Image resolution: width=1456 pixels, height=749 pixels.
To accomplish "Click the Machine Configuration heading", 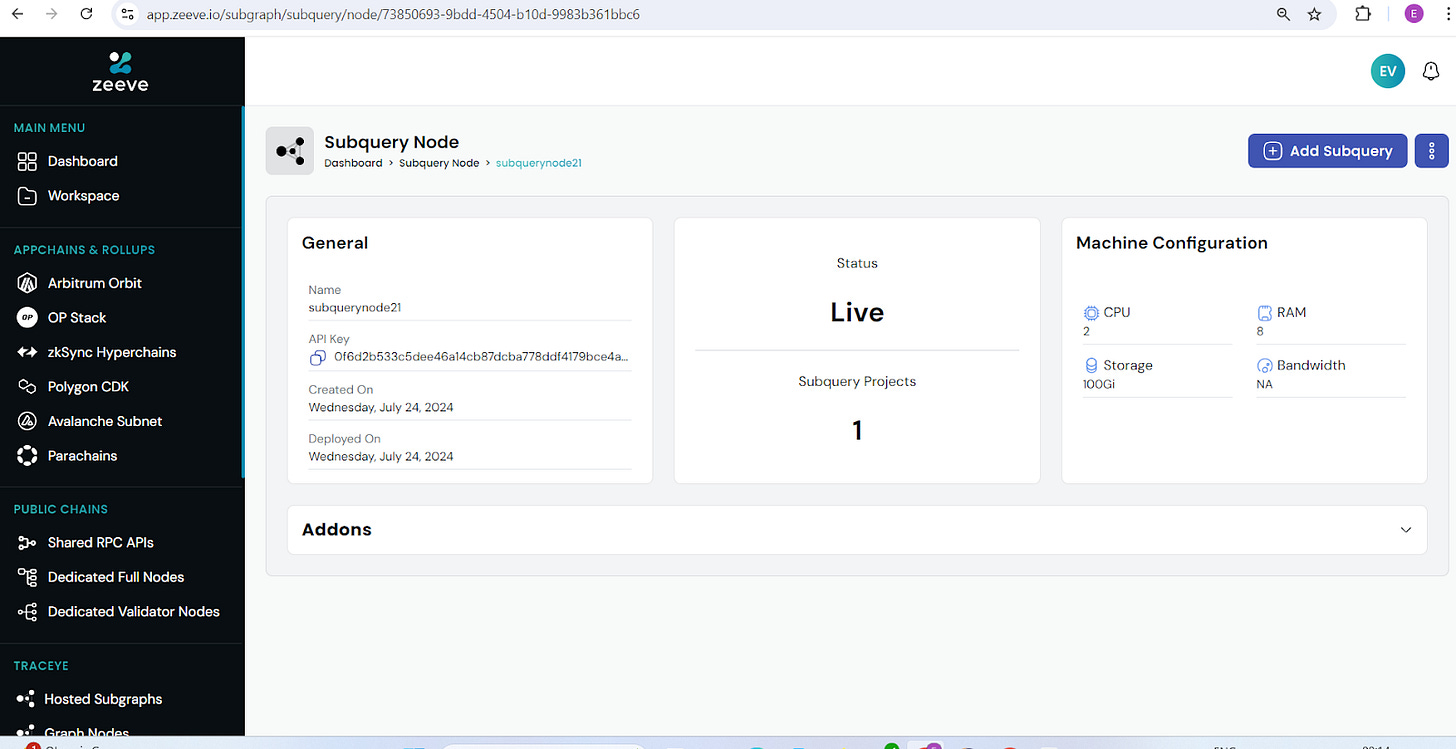I will click(1172, 243).
